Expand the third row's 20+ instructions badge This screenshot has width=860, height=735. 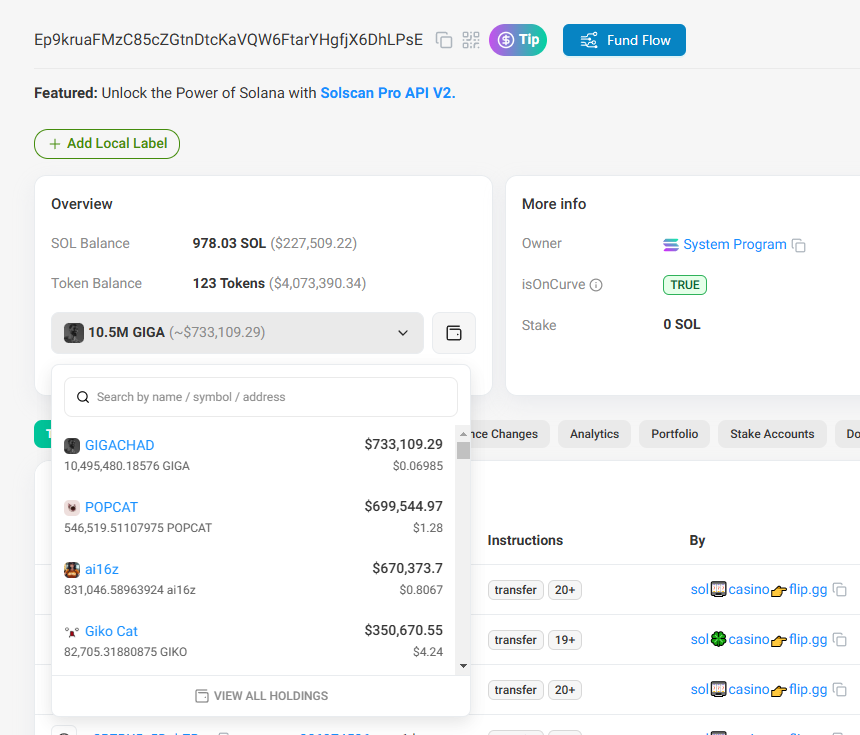565,690
